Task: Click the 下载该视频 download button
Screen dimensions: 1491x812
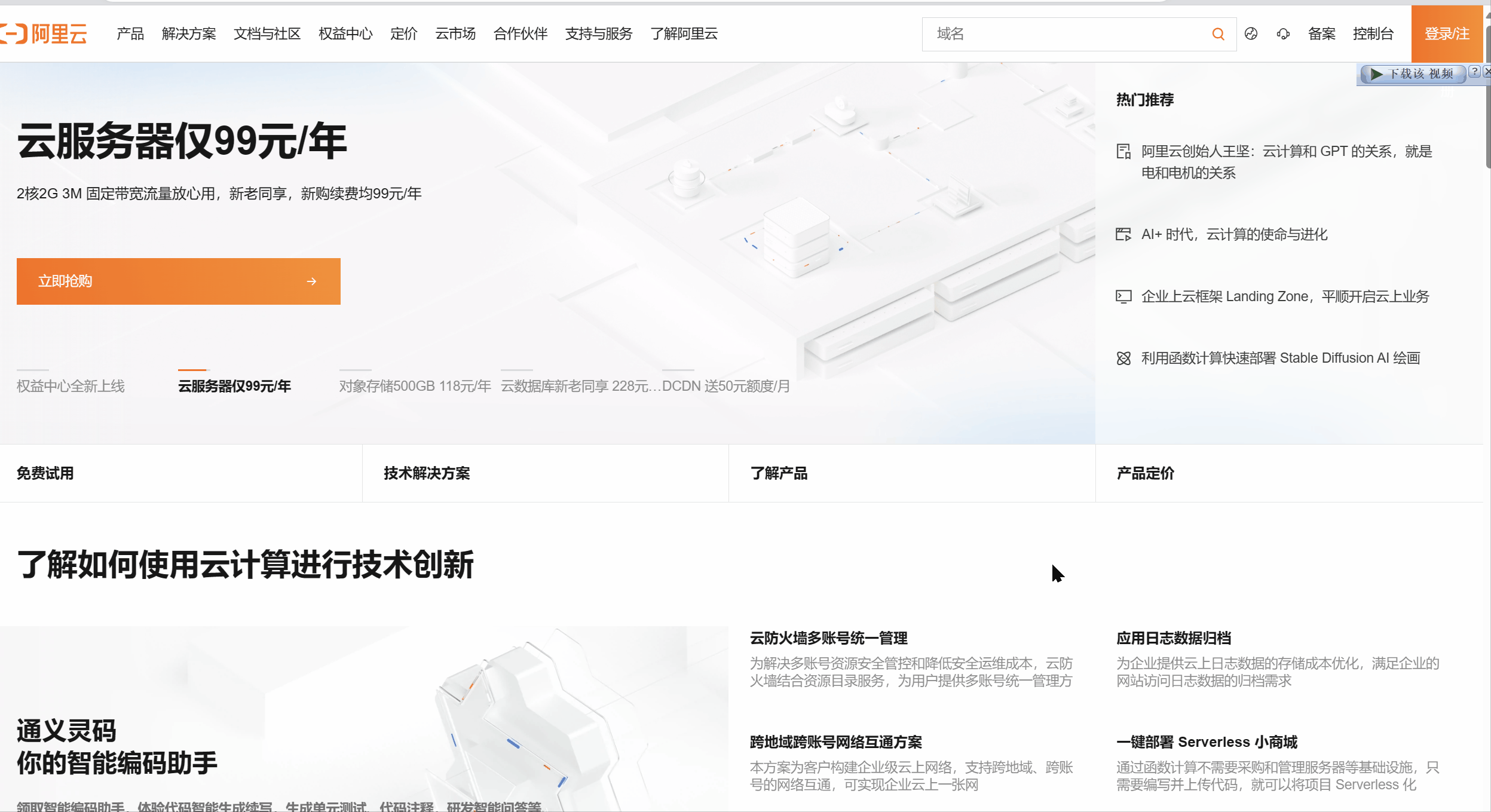Action: click(x=1413, y=73)
